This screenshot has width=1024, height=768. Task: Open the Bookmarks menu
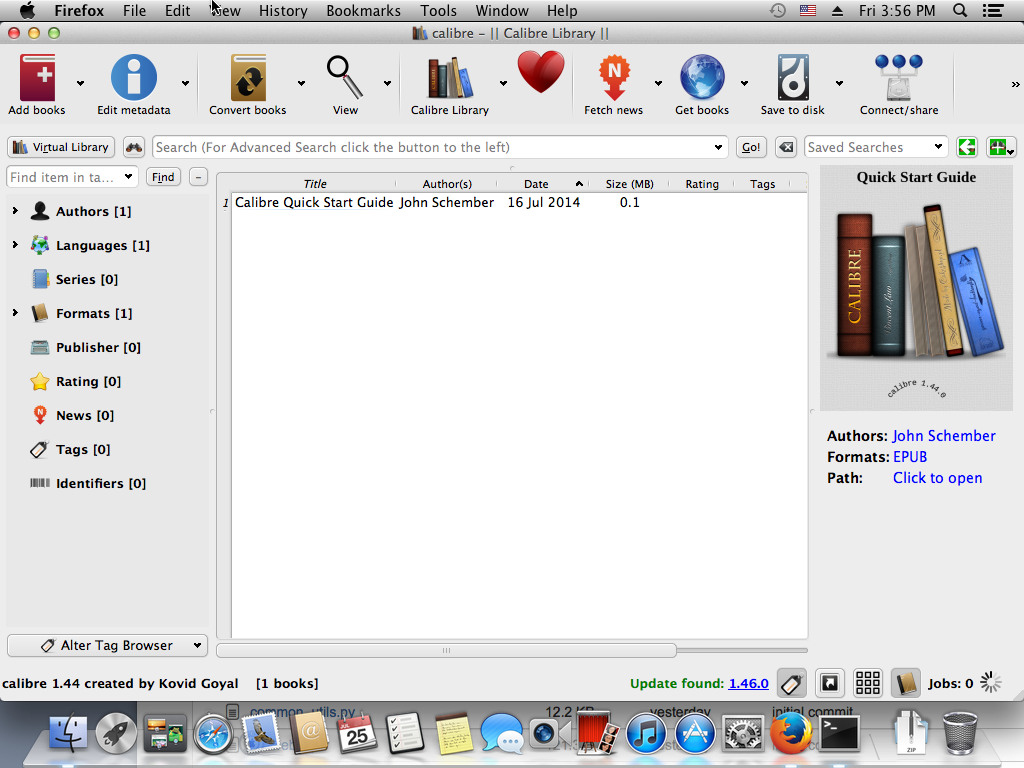pyautogui.click(x=363, y=10)
